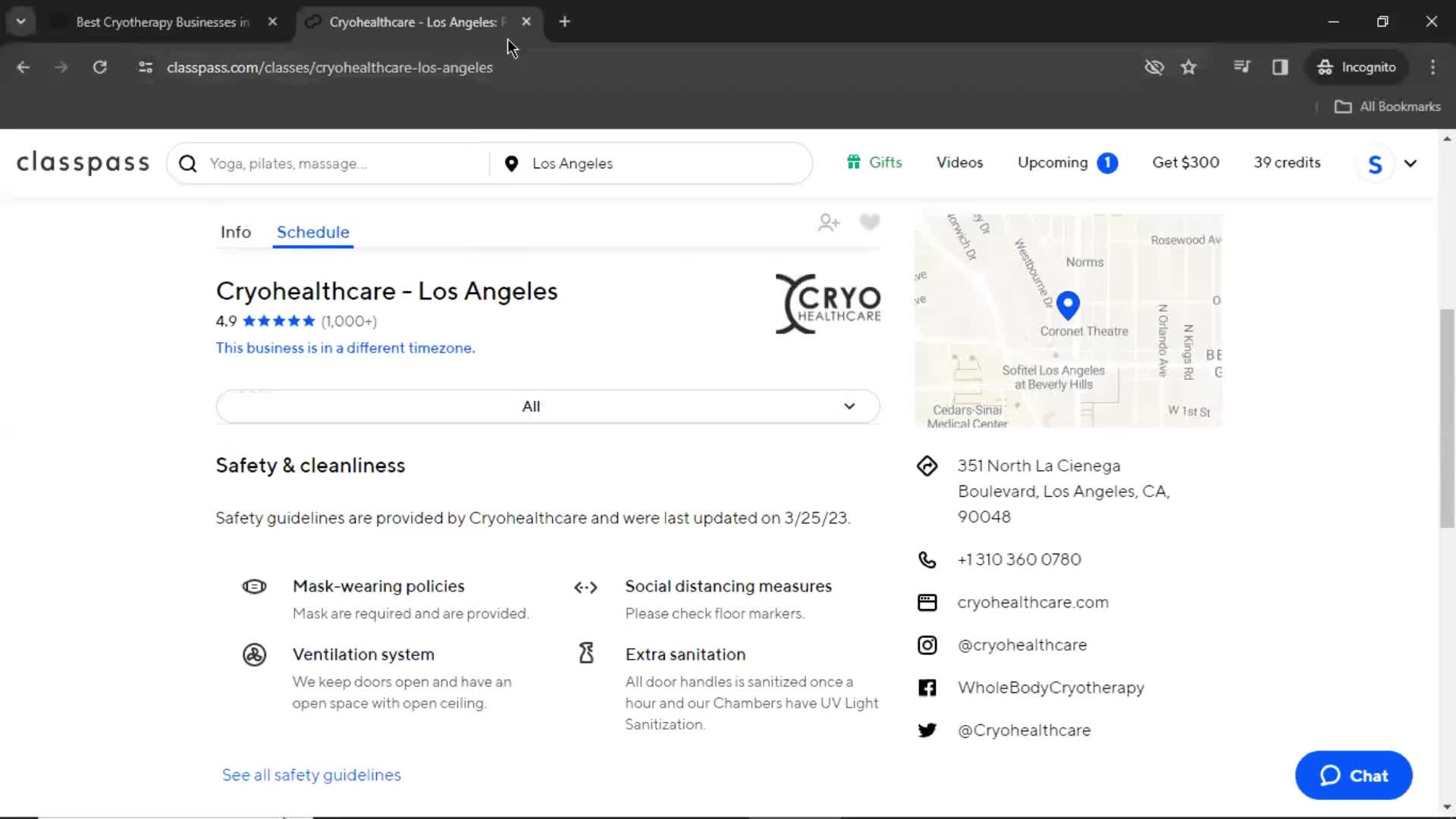Favorite the studio with heart icon
This screenshot has width=1456, height=819.
pos(869,222)
